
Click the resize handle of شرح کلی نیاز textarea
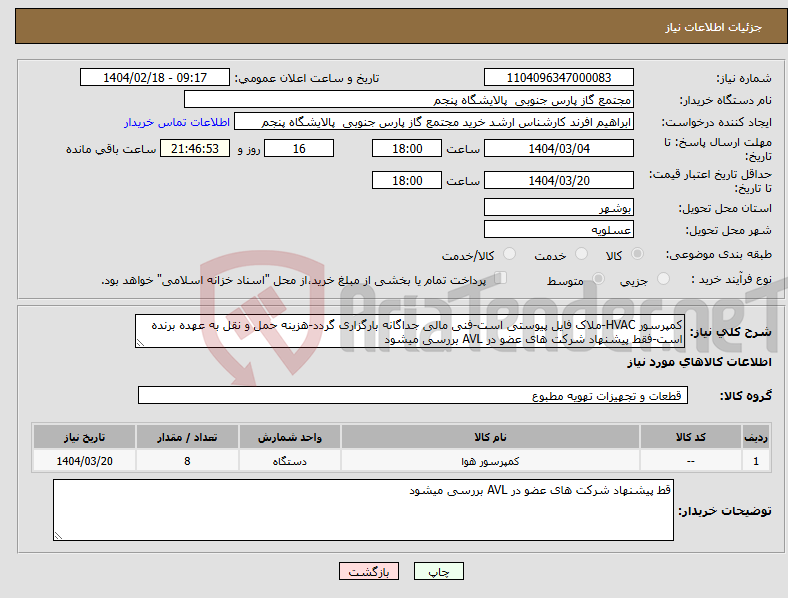pyautogui.click(x=140, y=343)
